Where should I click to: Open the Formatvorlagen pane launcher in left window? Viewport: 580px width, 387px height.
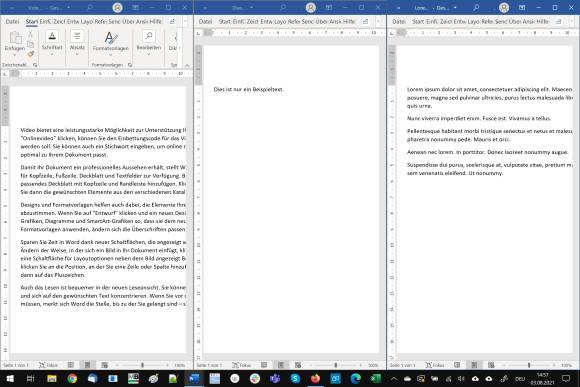coord(130,65)
